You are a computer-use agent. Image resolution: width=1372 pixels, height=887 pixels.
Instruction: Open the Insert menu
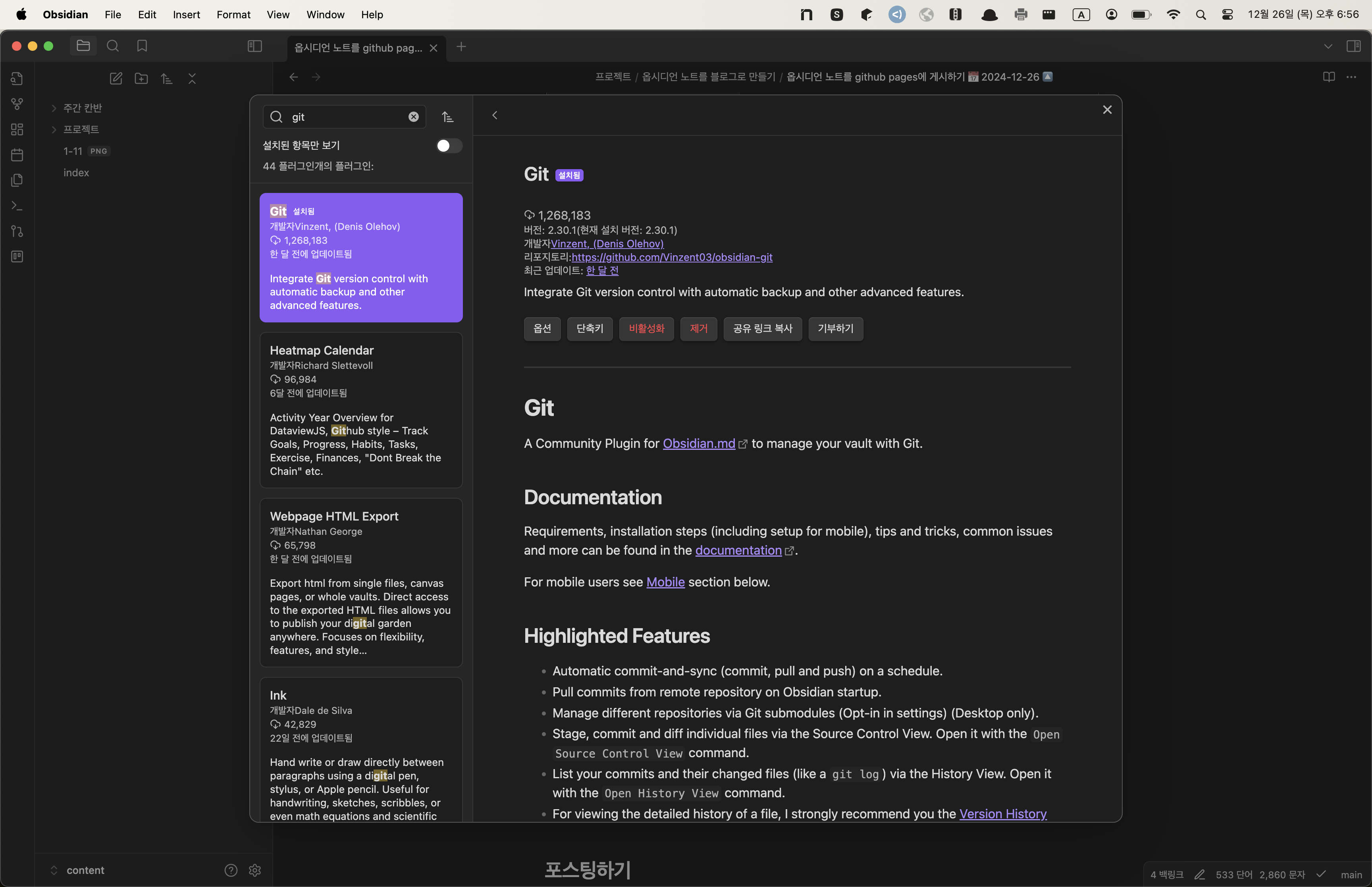pyautogui.click(x=186, y=14)
